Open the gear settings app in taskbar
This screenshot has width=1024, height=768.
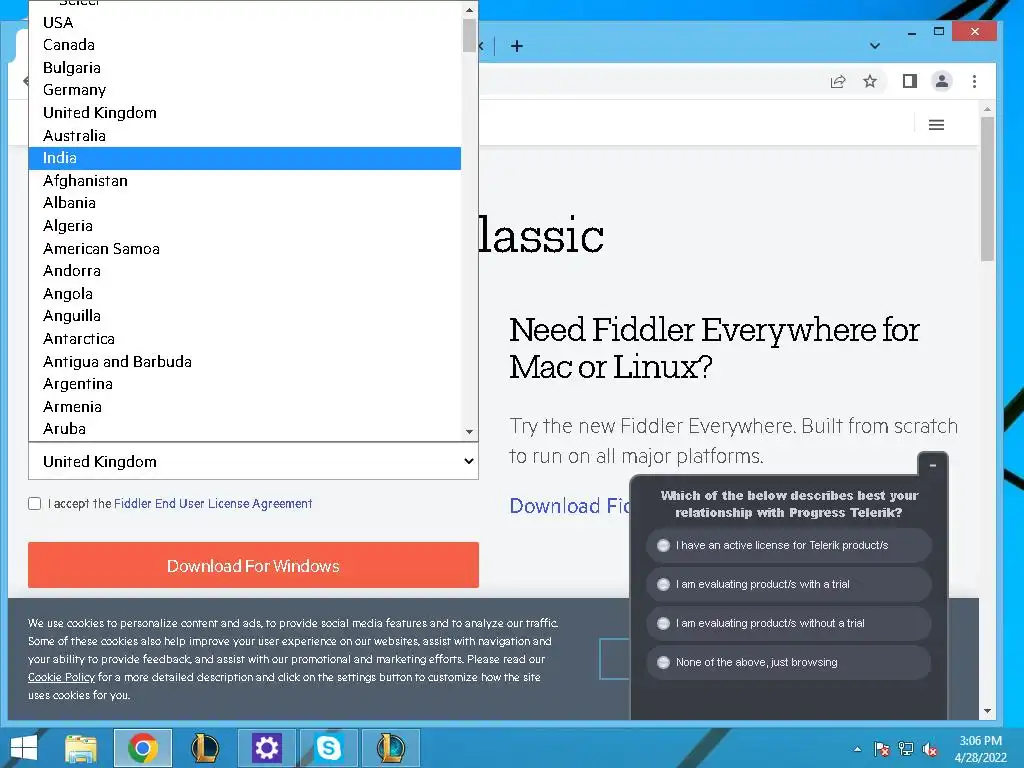[266, 748]
